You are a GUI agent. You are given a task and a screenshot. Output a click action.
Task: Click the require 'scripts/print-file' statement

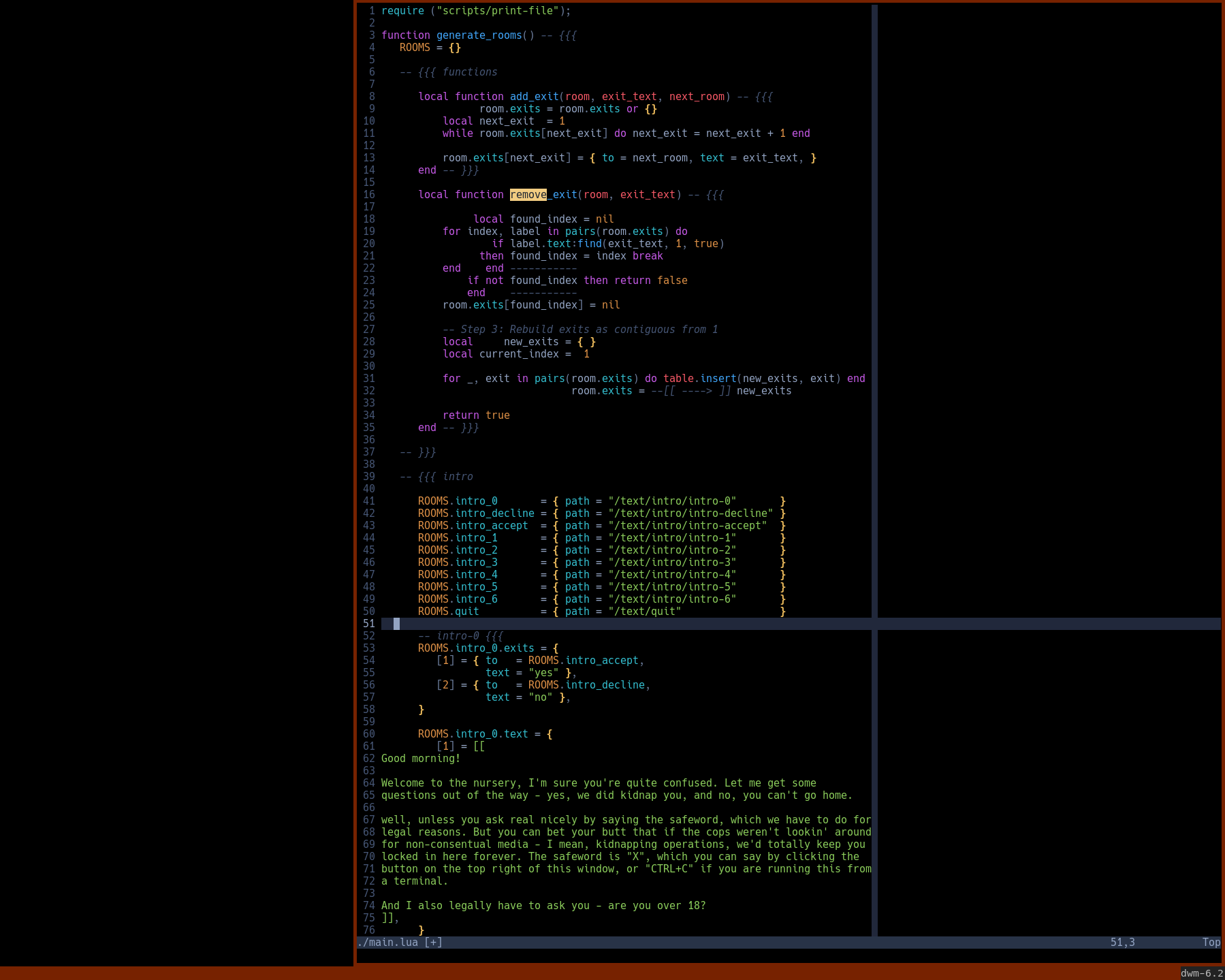coord(477,11)
